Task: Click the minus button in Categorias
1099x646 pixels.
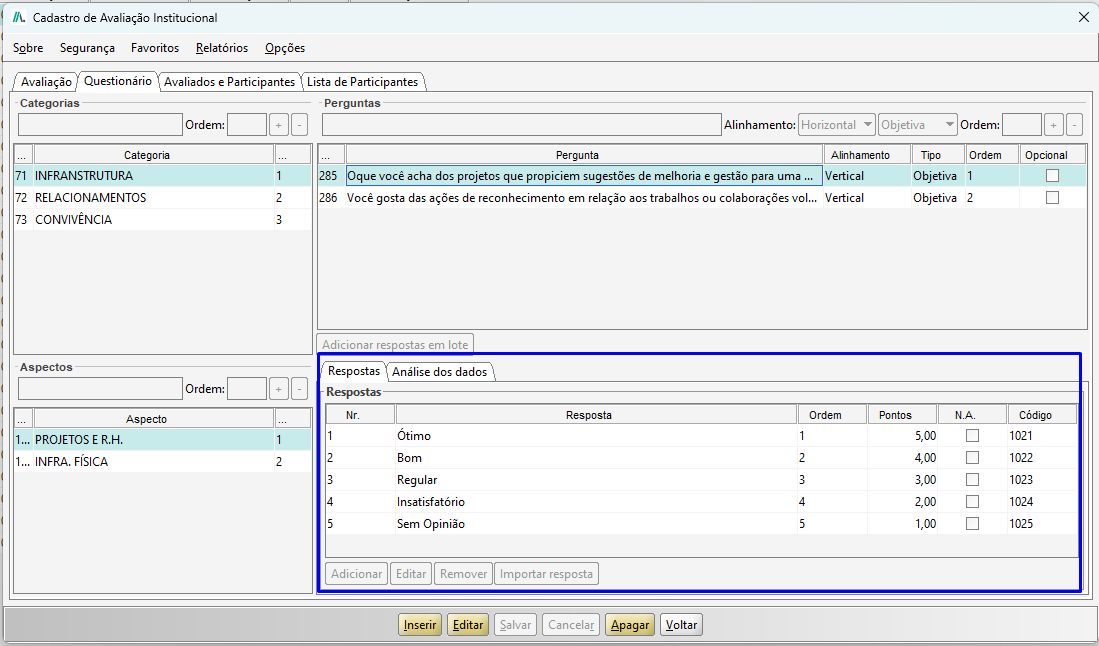Action: click(x=299, y=125)
